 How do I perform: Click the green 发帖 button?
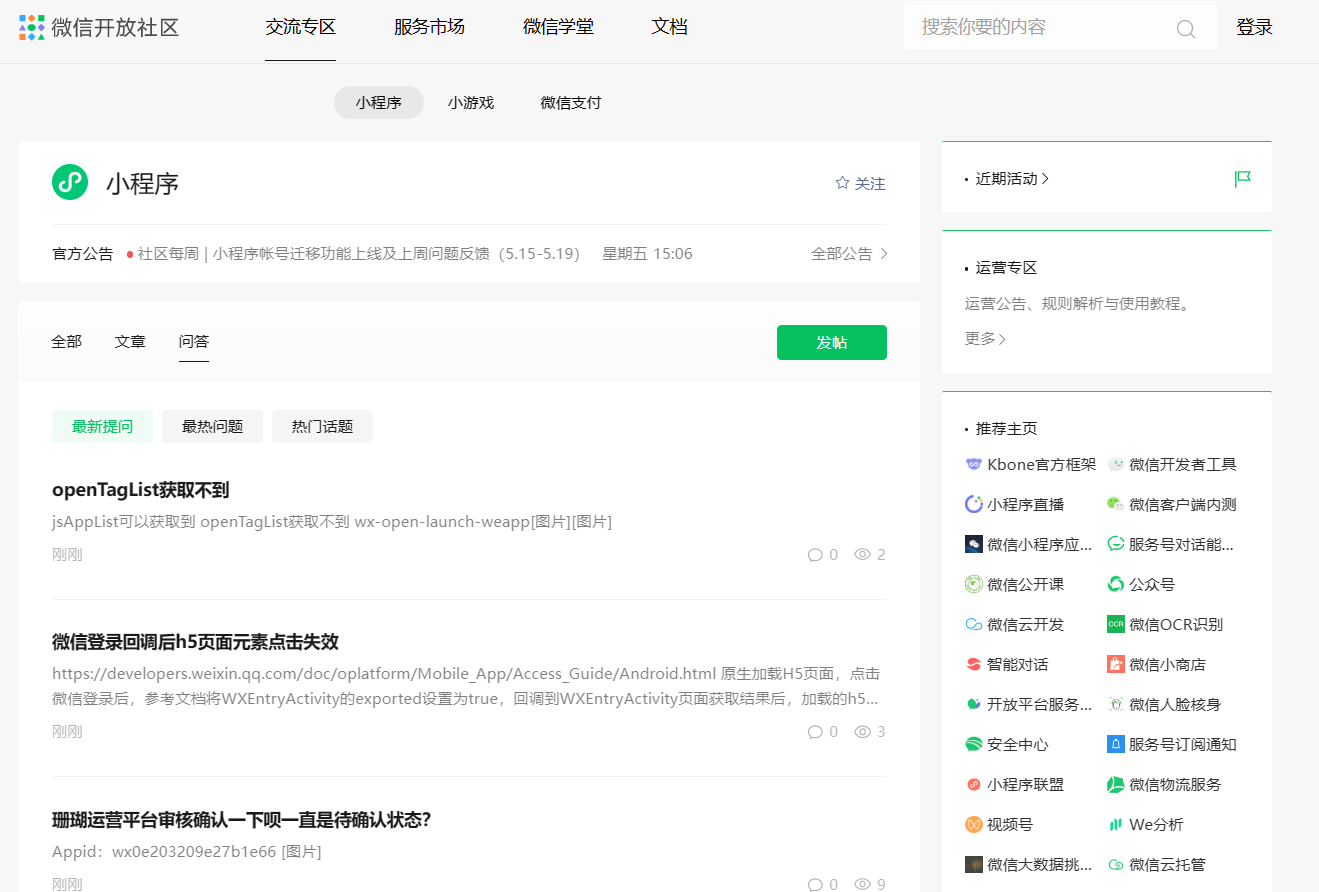[831, 342]
